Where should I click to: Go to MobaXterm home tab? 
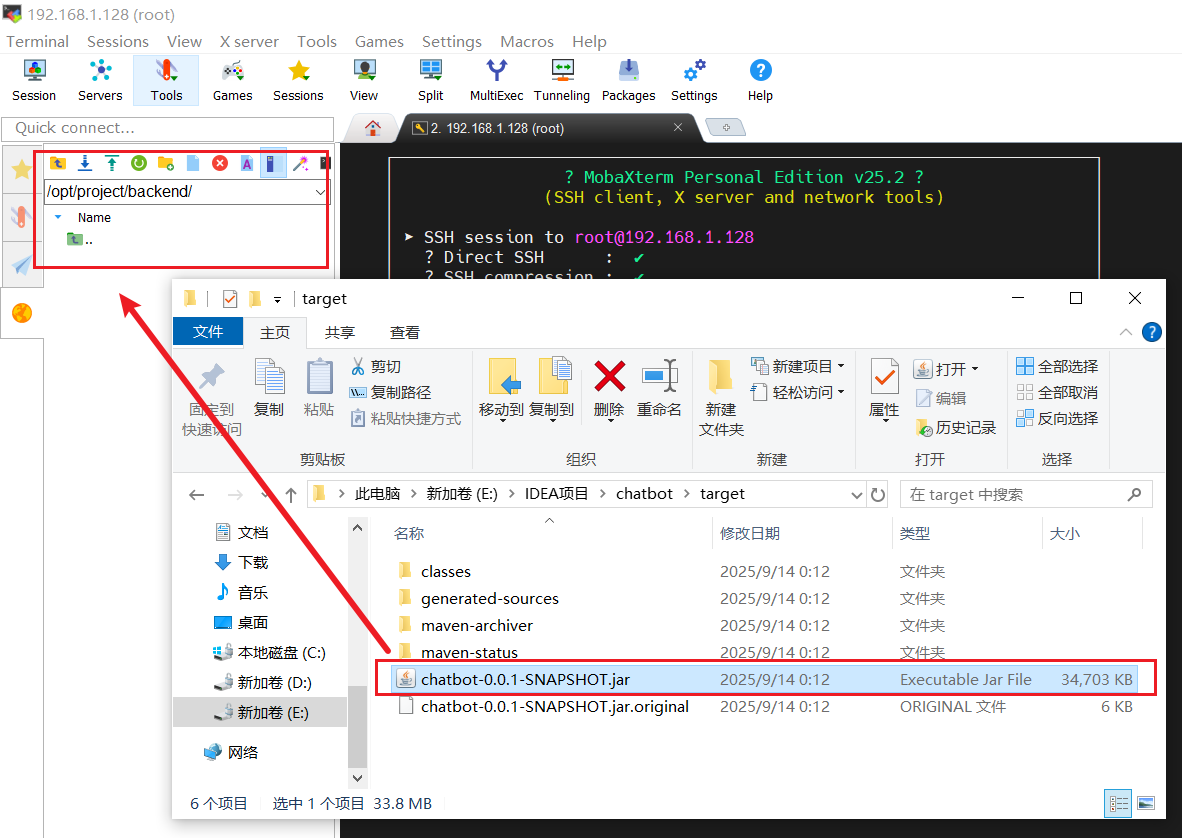click(x=372, y=128)
